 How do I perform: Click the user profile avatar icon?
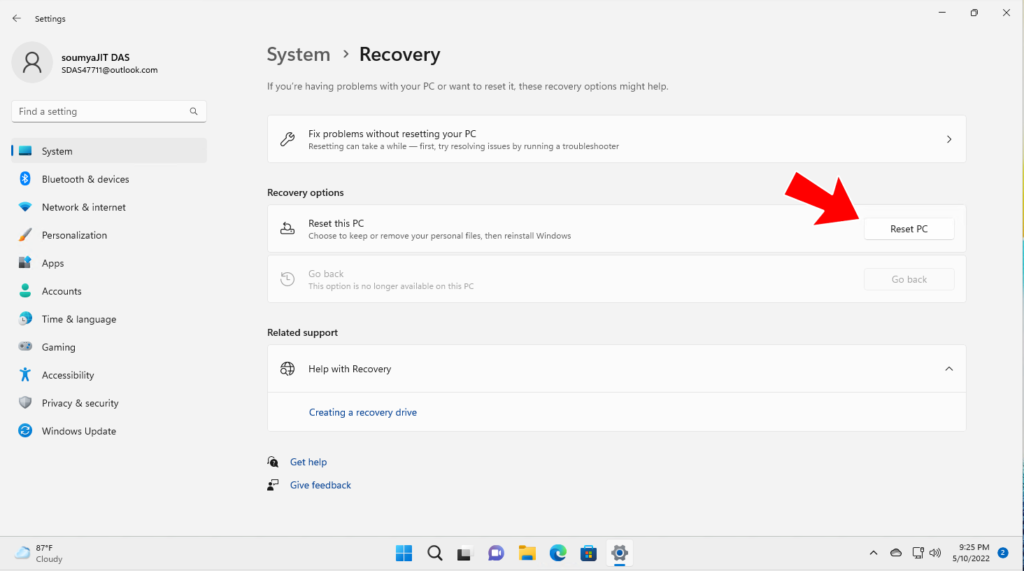click(32, 62)
